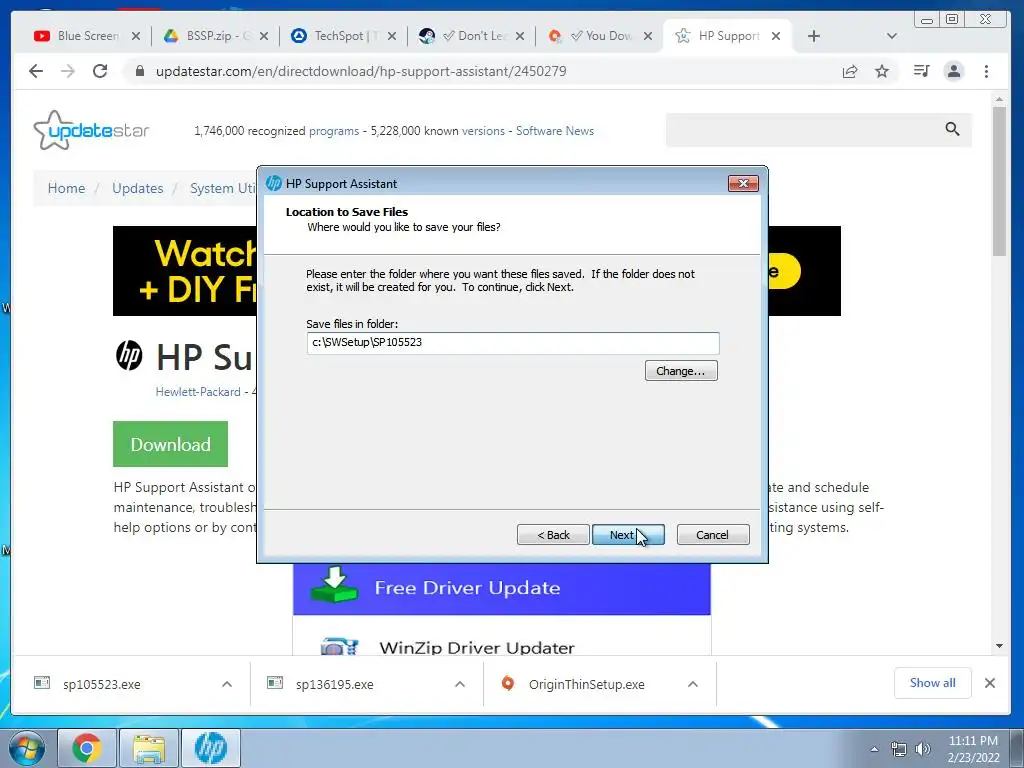Expand options for sp136195.exe download
Viewport: 1024px width, 768px height.
pyautogui.click(x=460, y=684)
